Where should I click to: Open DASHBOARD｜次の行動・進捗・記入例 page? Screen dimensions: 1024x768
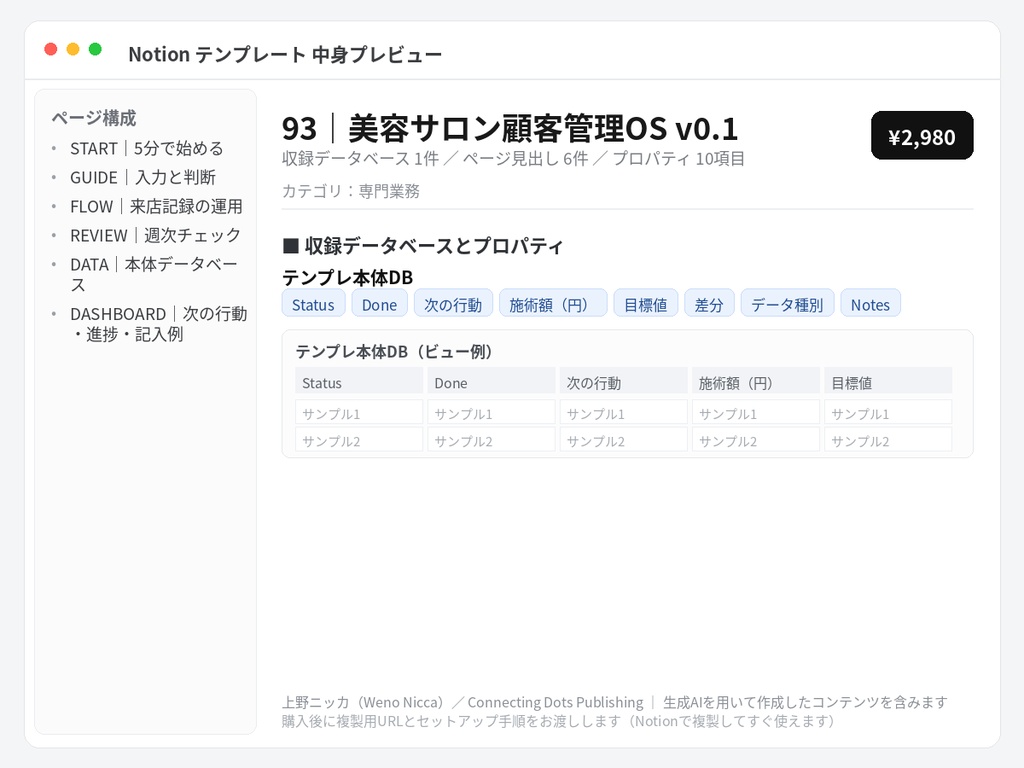click(159, 324)
